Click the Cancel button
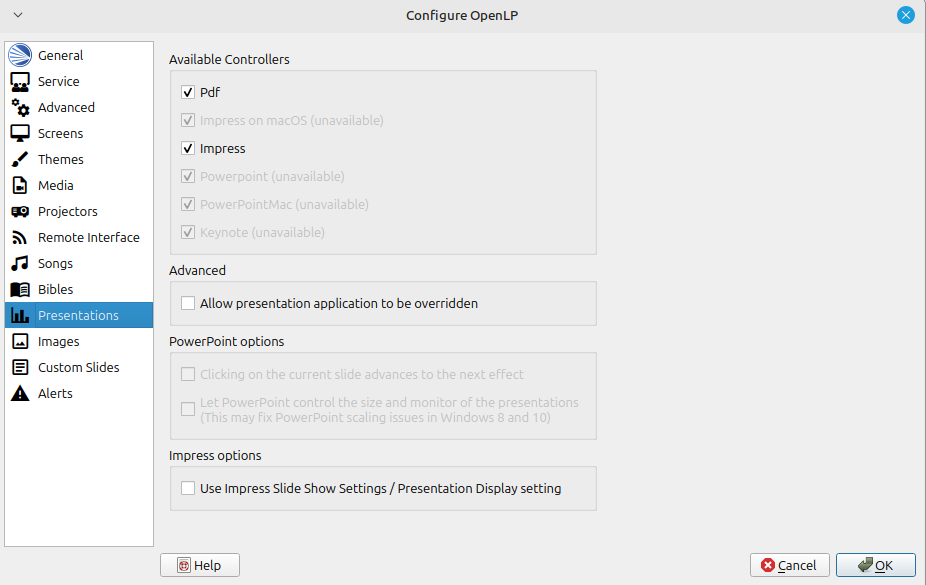This screenshot has height=585, width=926. click(789, 566)
